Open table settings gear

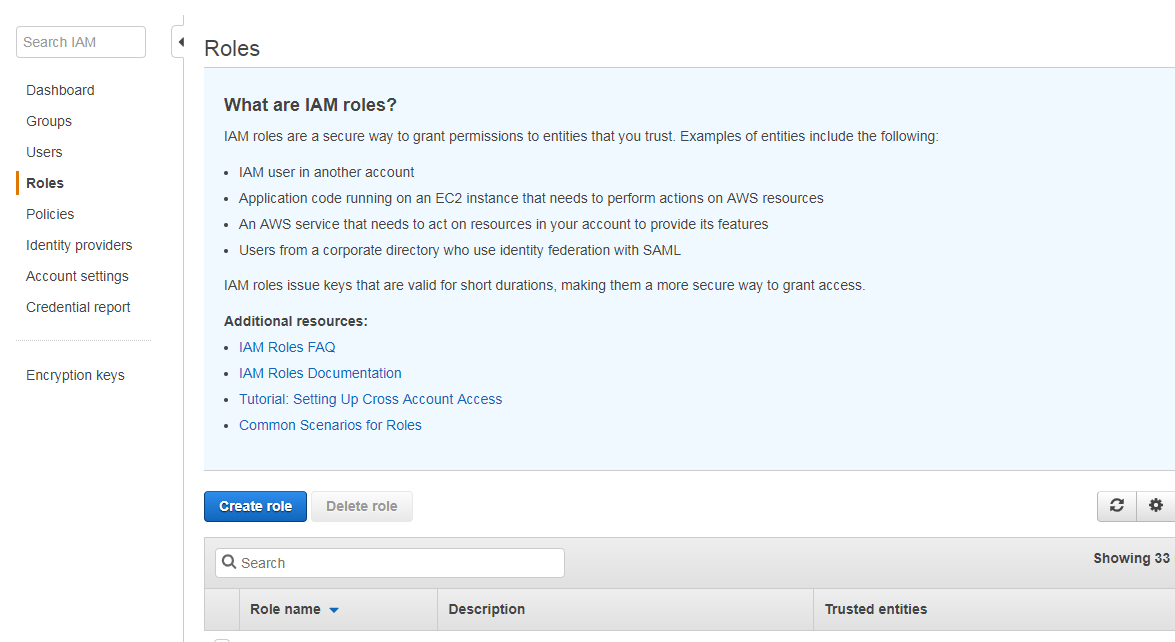(1156, 506)
